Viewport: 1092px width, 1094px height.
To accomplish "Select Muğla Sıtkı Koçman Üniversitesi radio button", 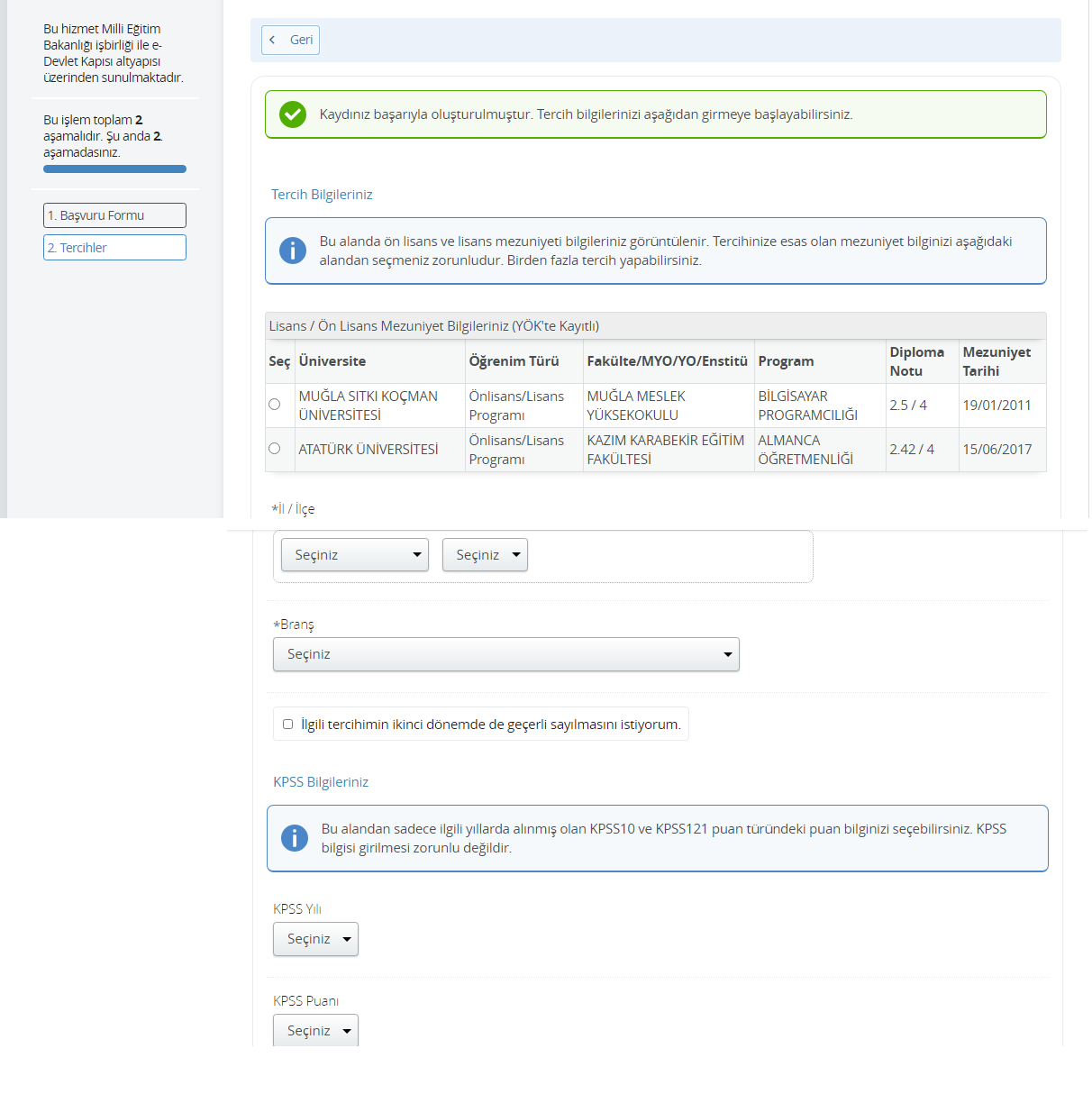I will (x=275, y=405).
